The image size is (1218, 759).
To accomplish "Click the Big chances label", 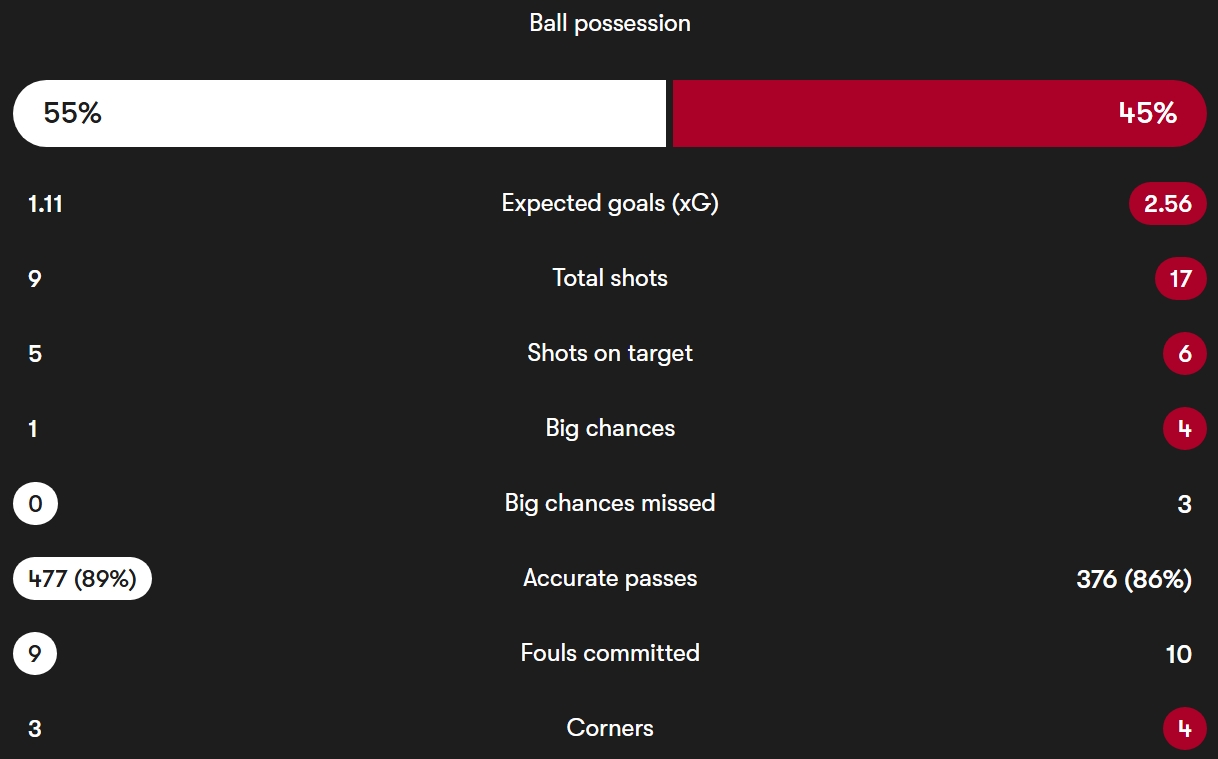I will click(609, 428).
